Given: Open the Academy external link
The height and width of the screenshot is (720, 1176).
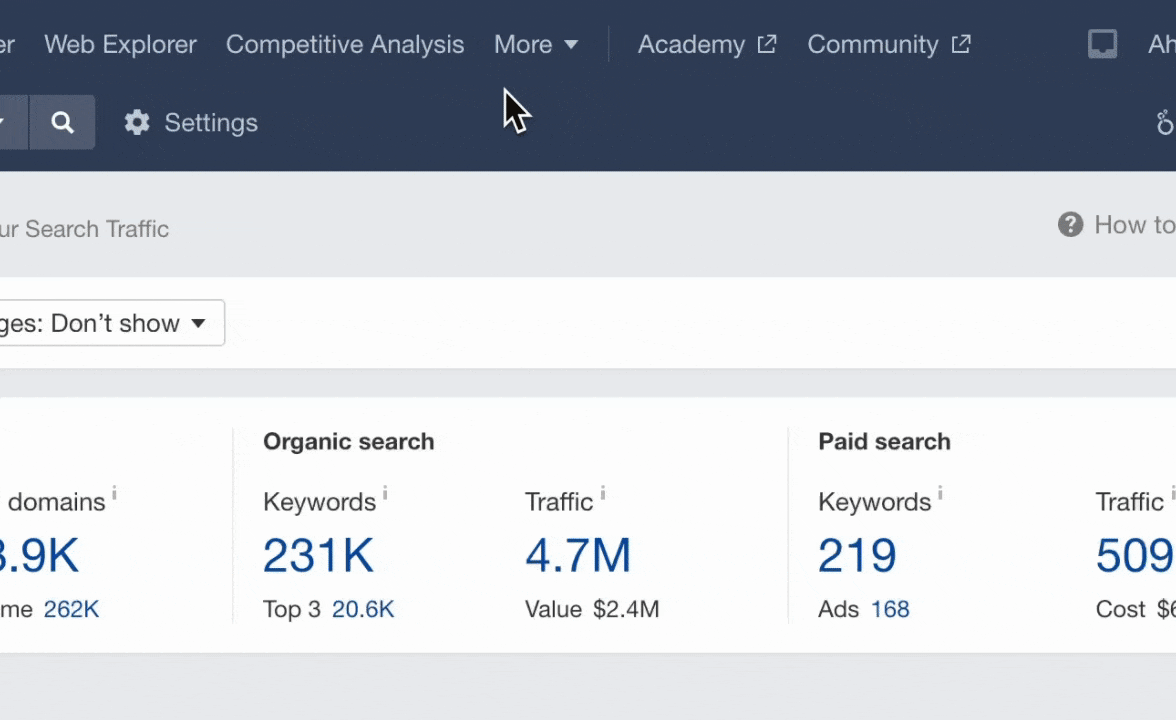Looking at the screenshot, I should coord(706,45).
